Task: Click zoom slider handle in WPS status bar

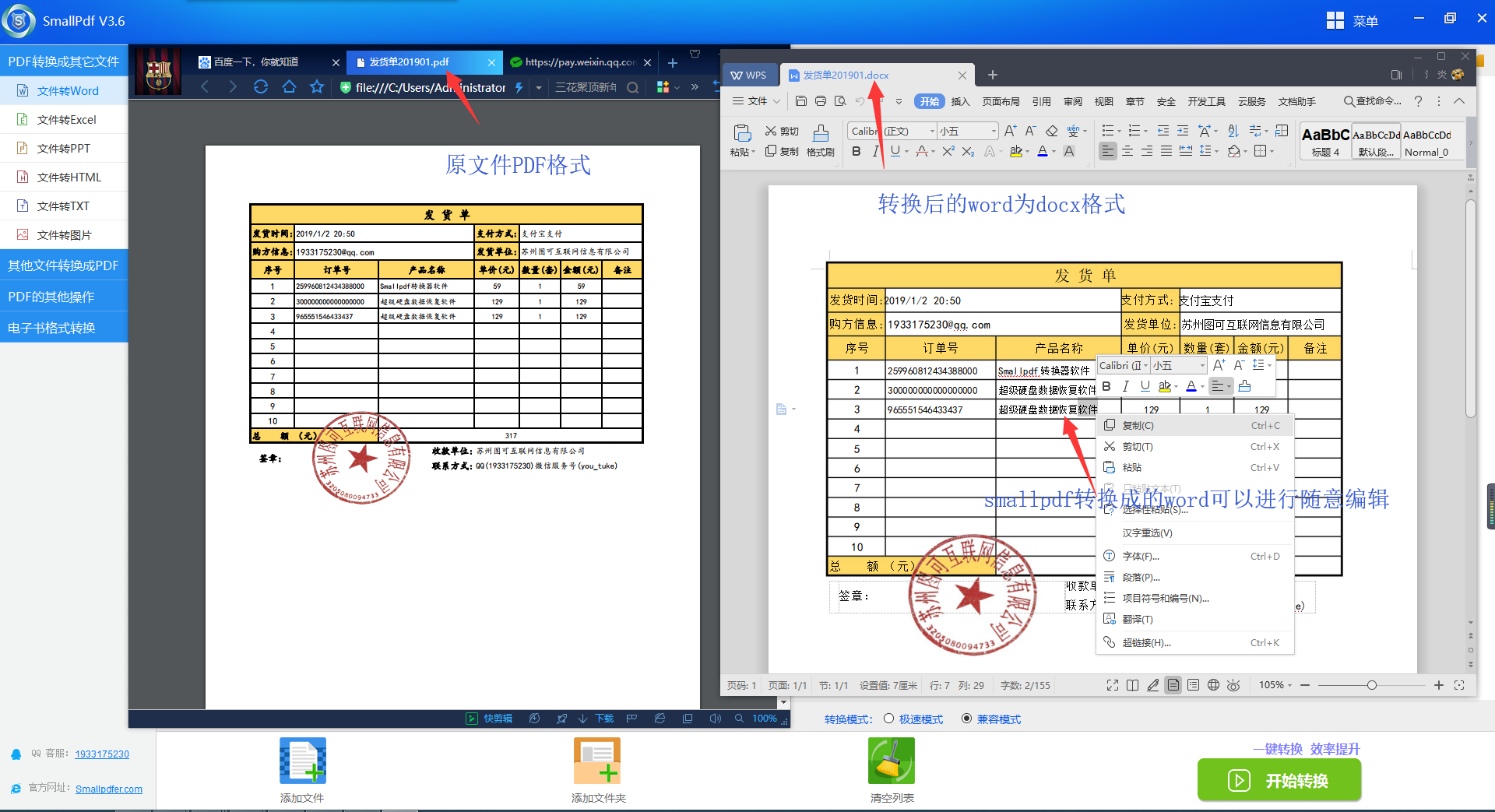Action: click(x=1371, y=685)
